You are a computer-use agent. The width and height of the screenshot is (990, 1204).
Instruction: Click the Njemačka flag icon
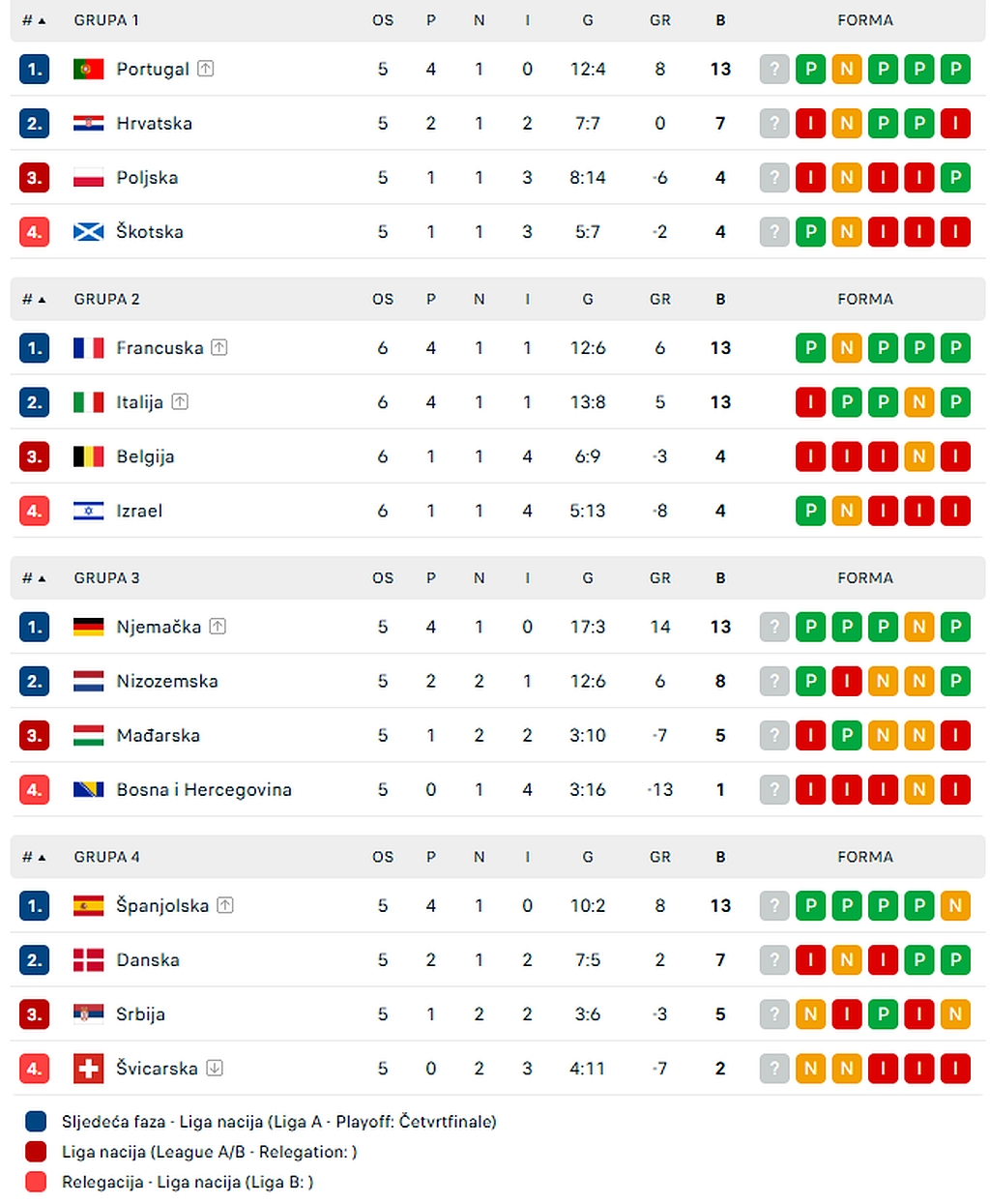click(x=88, y=627)
